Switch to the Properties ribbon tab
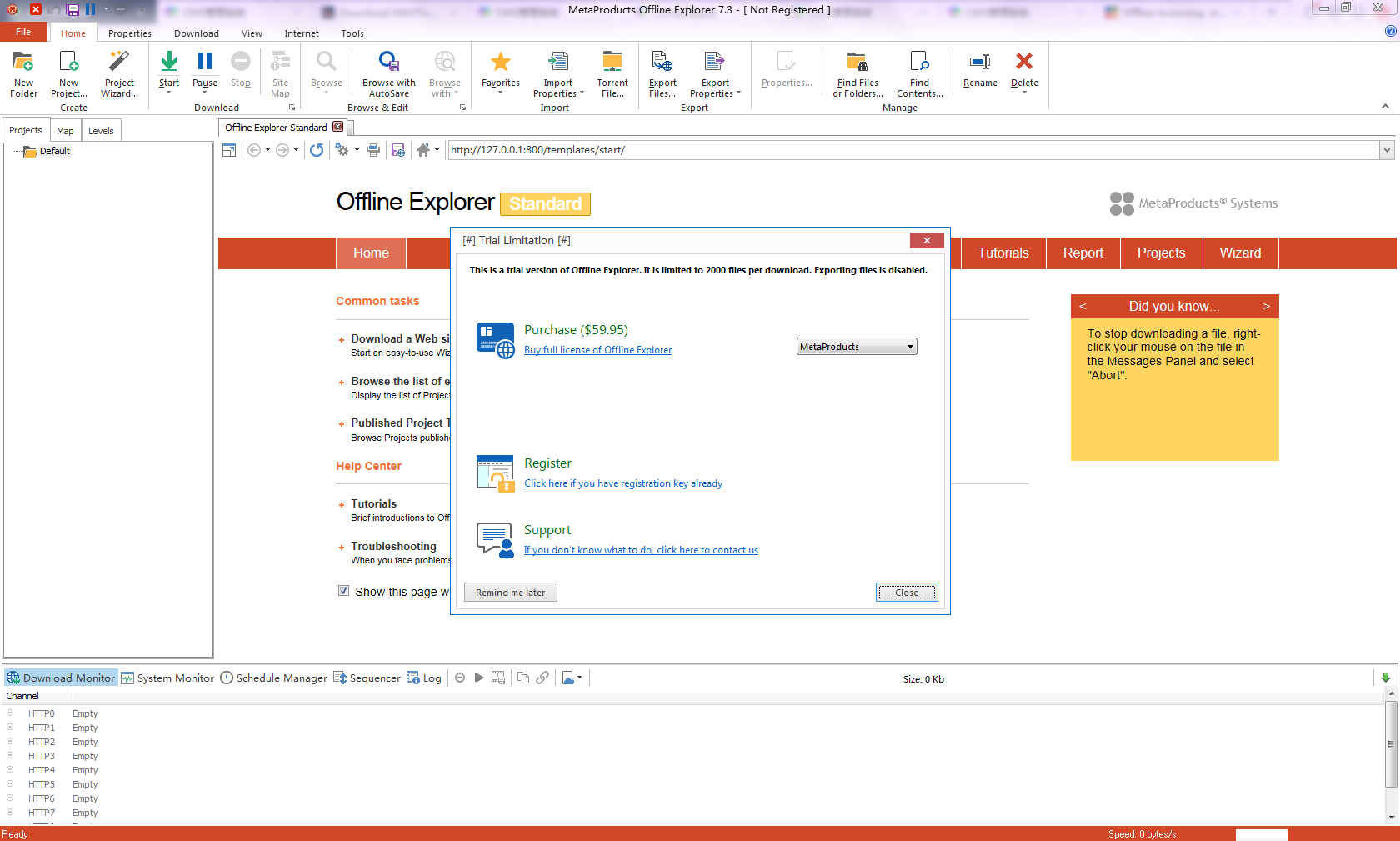Viewport: 1400px width, 841px height. click(x=130, y=33)
